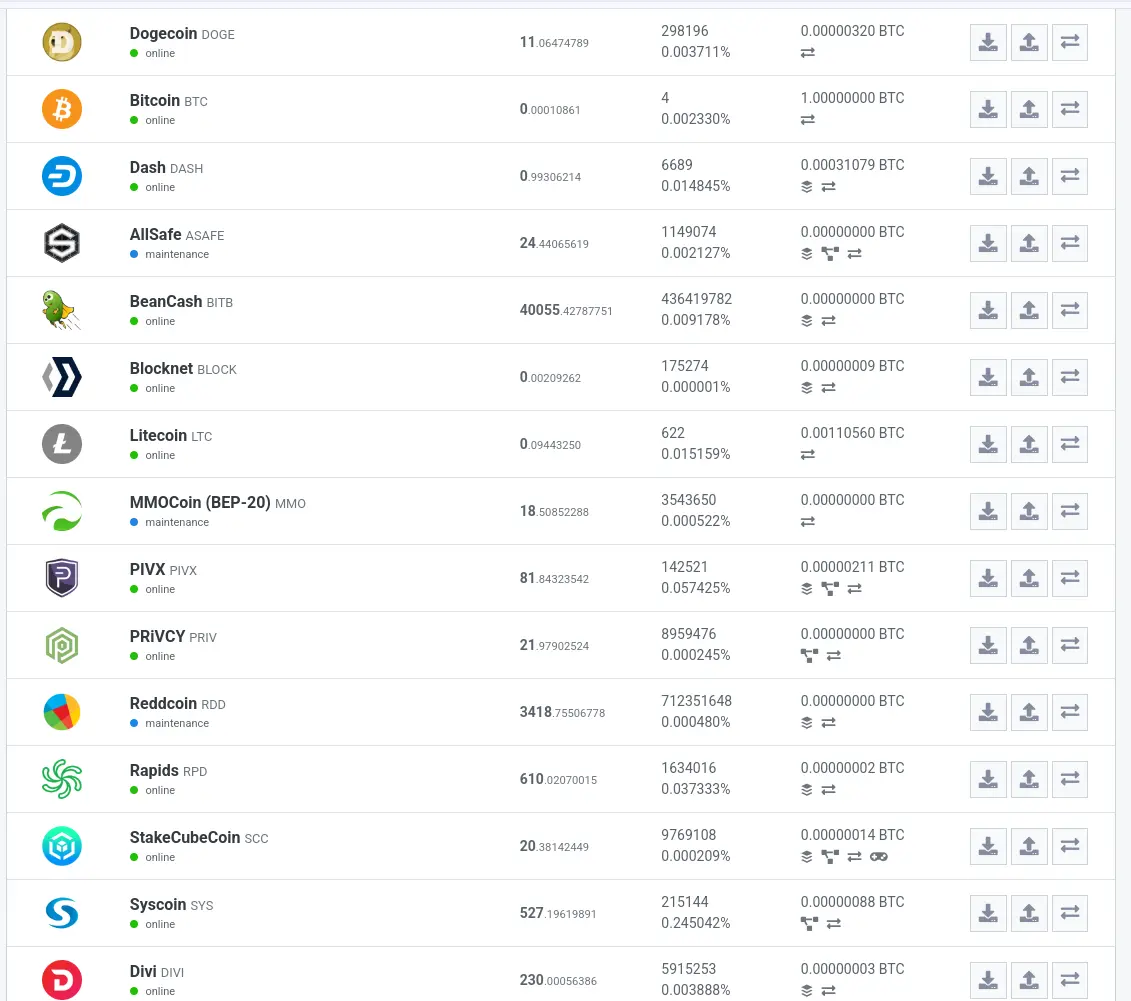Open withdraw for Bitcoin
The image size is (1131, 1001).
[x=1029, y=110]
